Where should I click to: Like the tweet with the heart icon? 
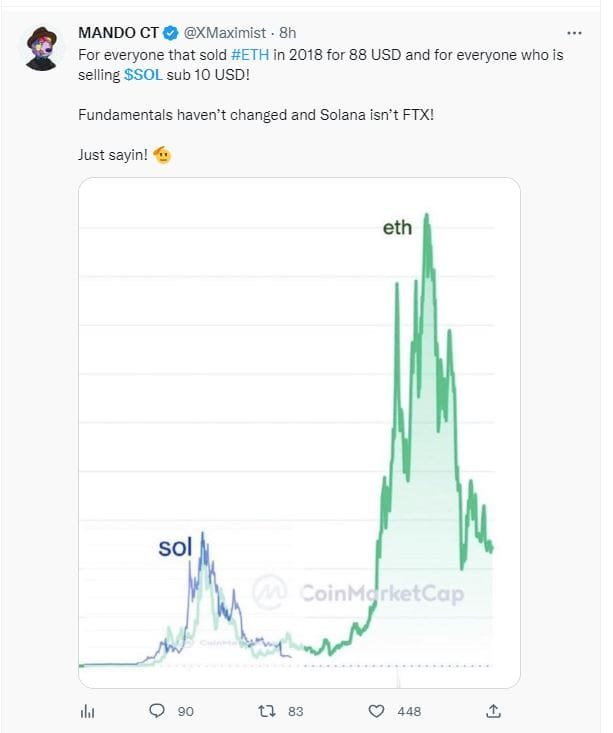[376, 711]
